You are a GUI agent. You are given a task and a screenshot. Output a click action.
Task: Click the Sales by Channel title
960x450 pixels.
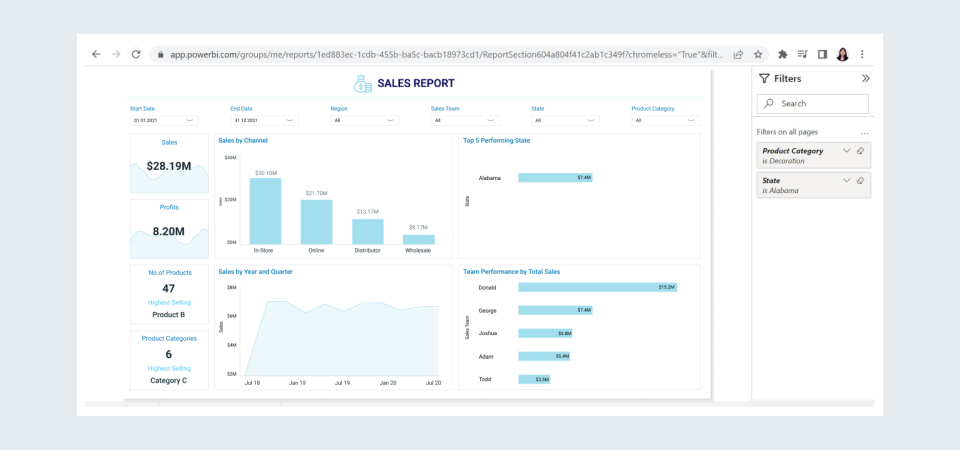[243, 140]
